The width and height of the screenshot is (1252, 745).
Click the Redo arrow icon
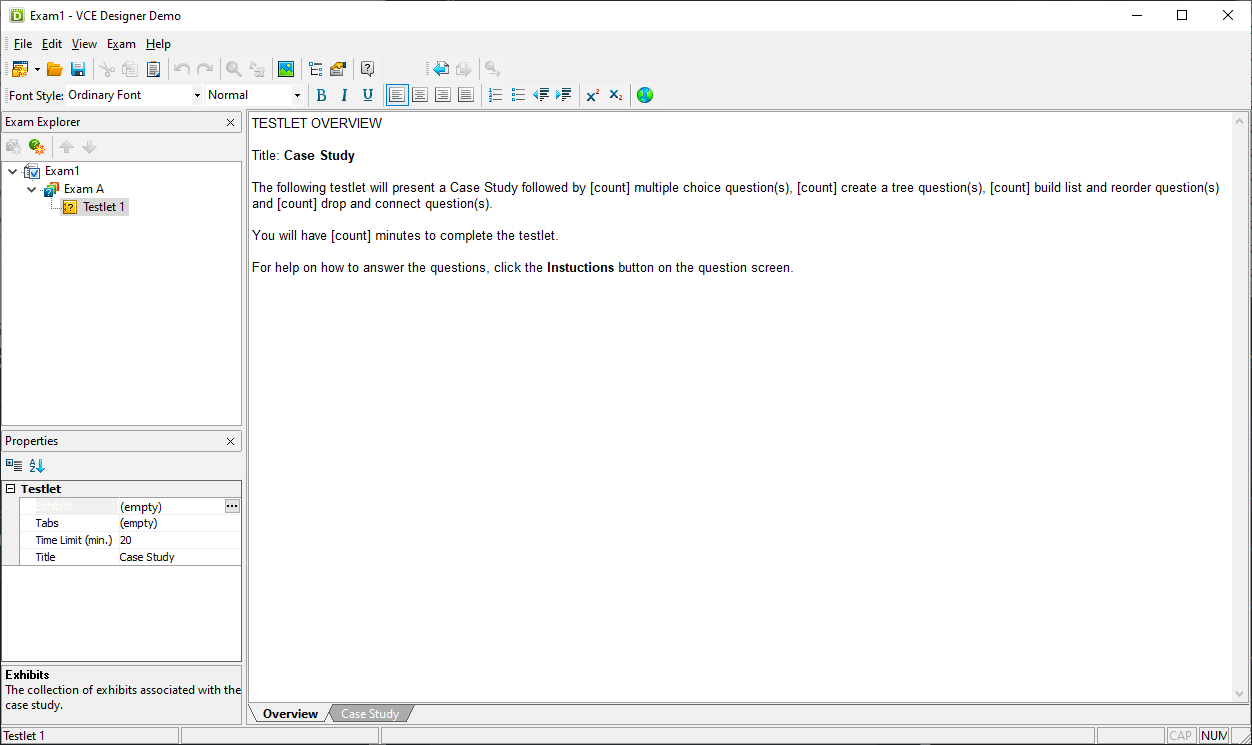click(205, 69)
